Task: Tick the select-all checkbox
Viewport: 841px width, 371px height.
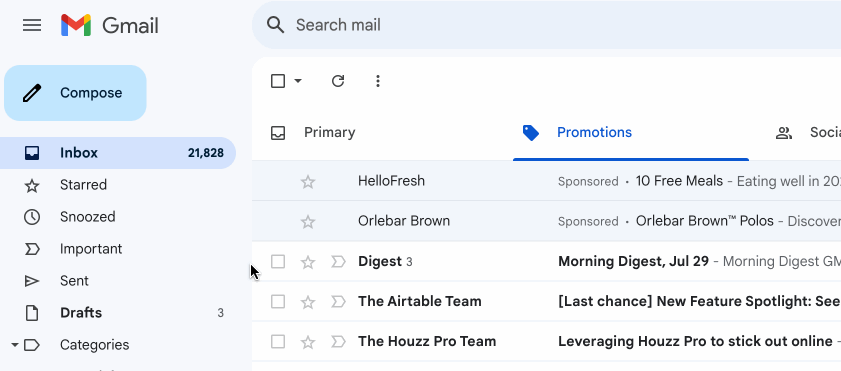Action: click(278, 81)
